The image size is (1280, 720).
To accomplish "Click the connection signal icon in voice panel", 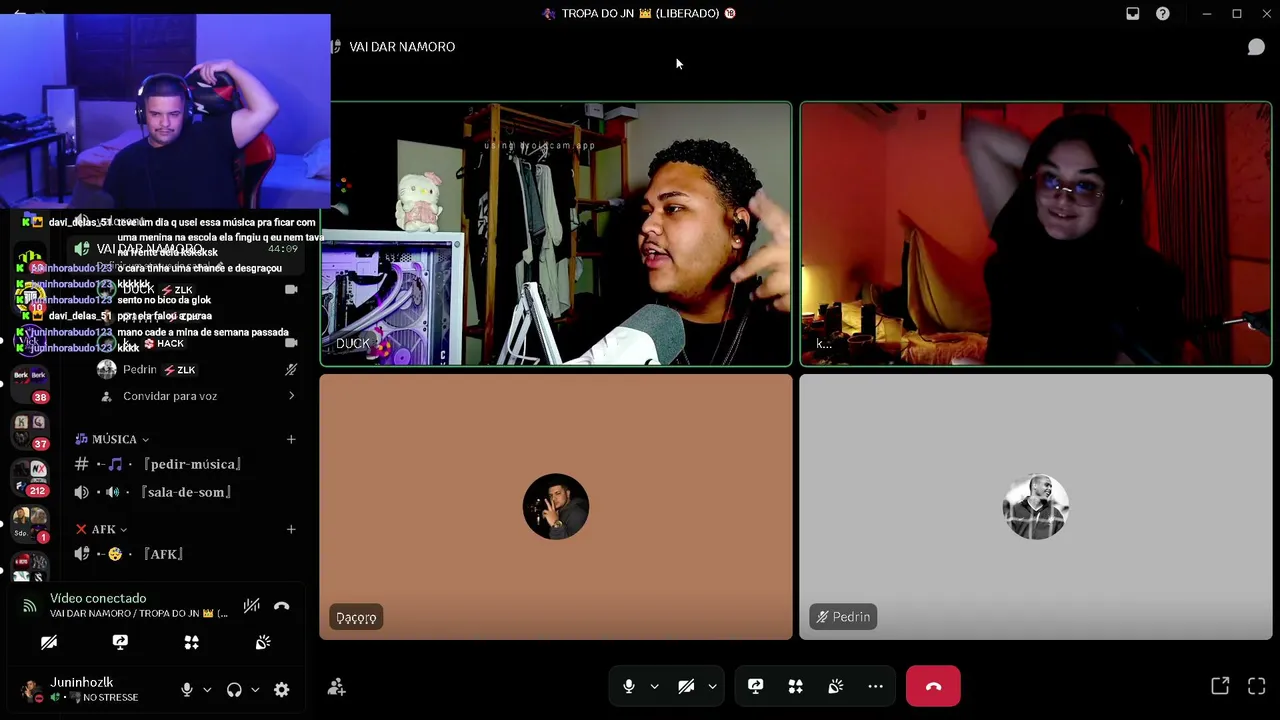I will point(30,606).
